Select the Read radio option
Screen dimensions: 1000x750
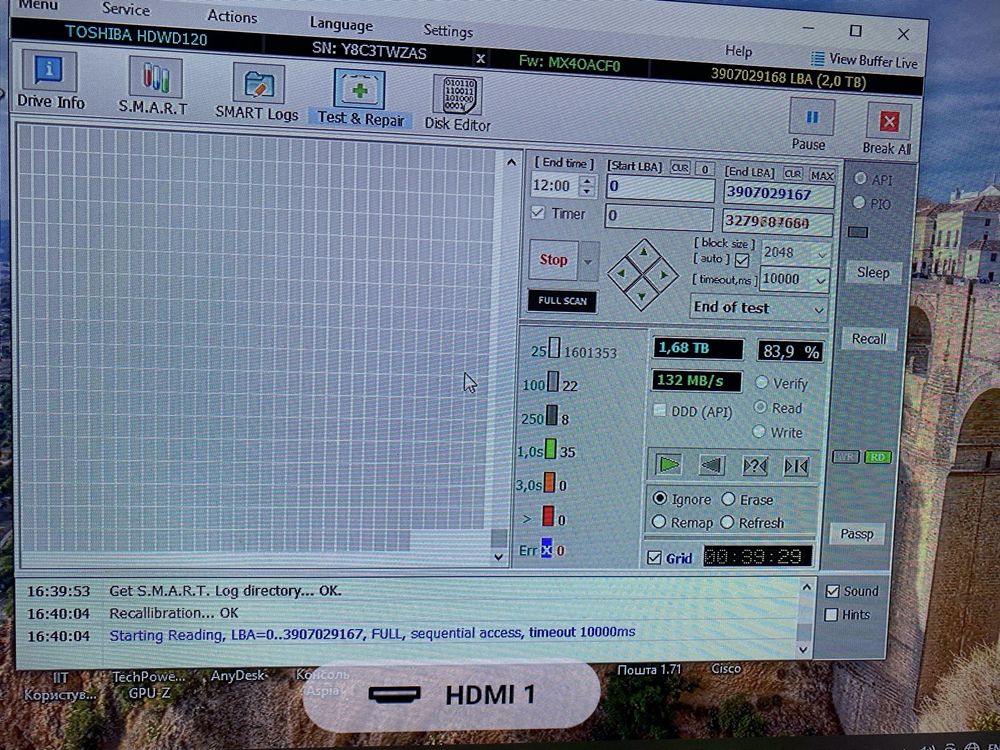click(760, 407)
